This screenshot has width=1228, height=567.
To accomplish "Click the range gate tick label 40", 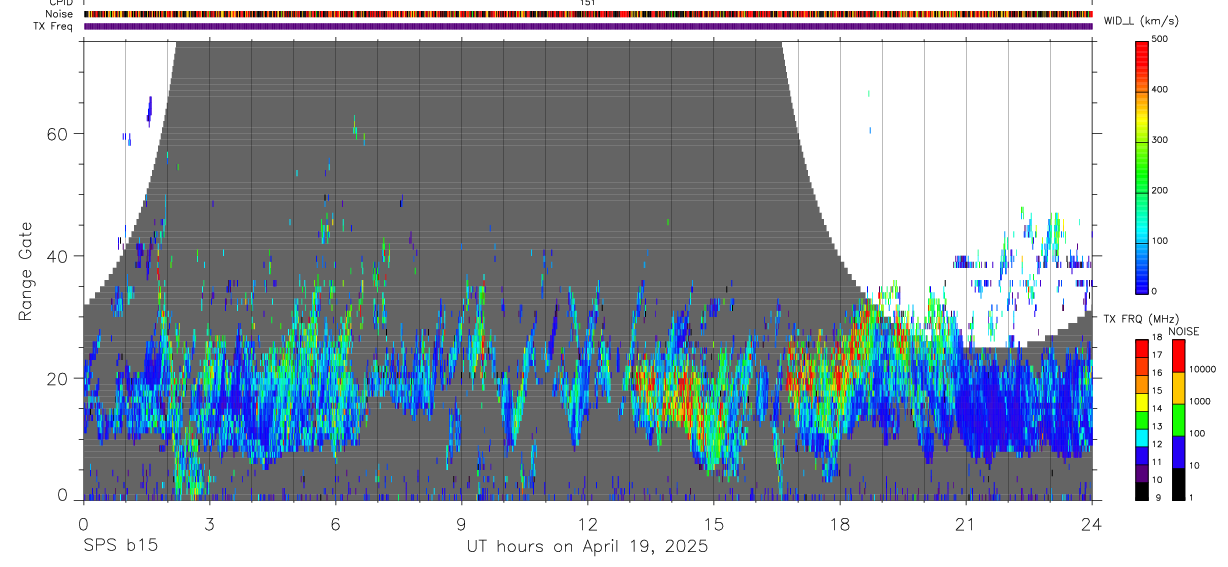I will click(58, 256).
